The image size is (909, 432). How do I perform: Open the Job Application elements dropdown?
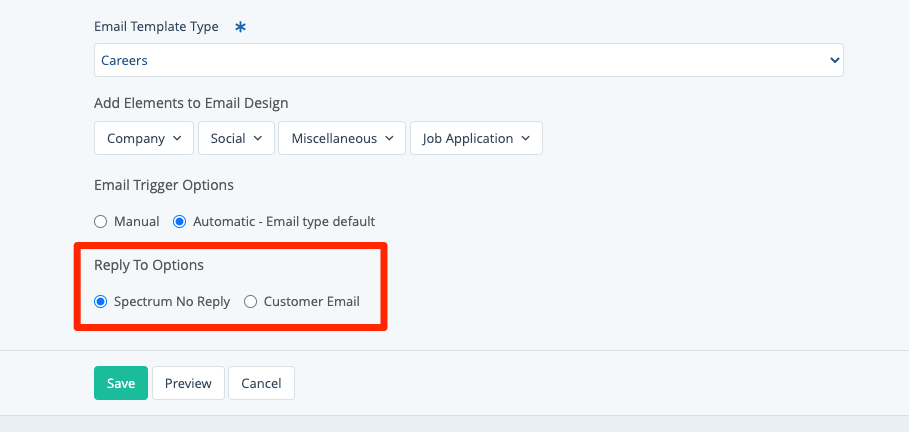coord(476,139)
